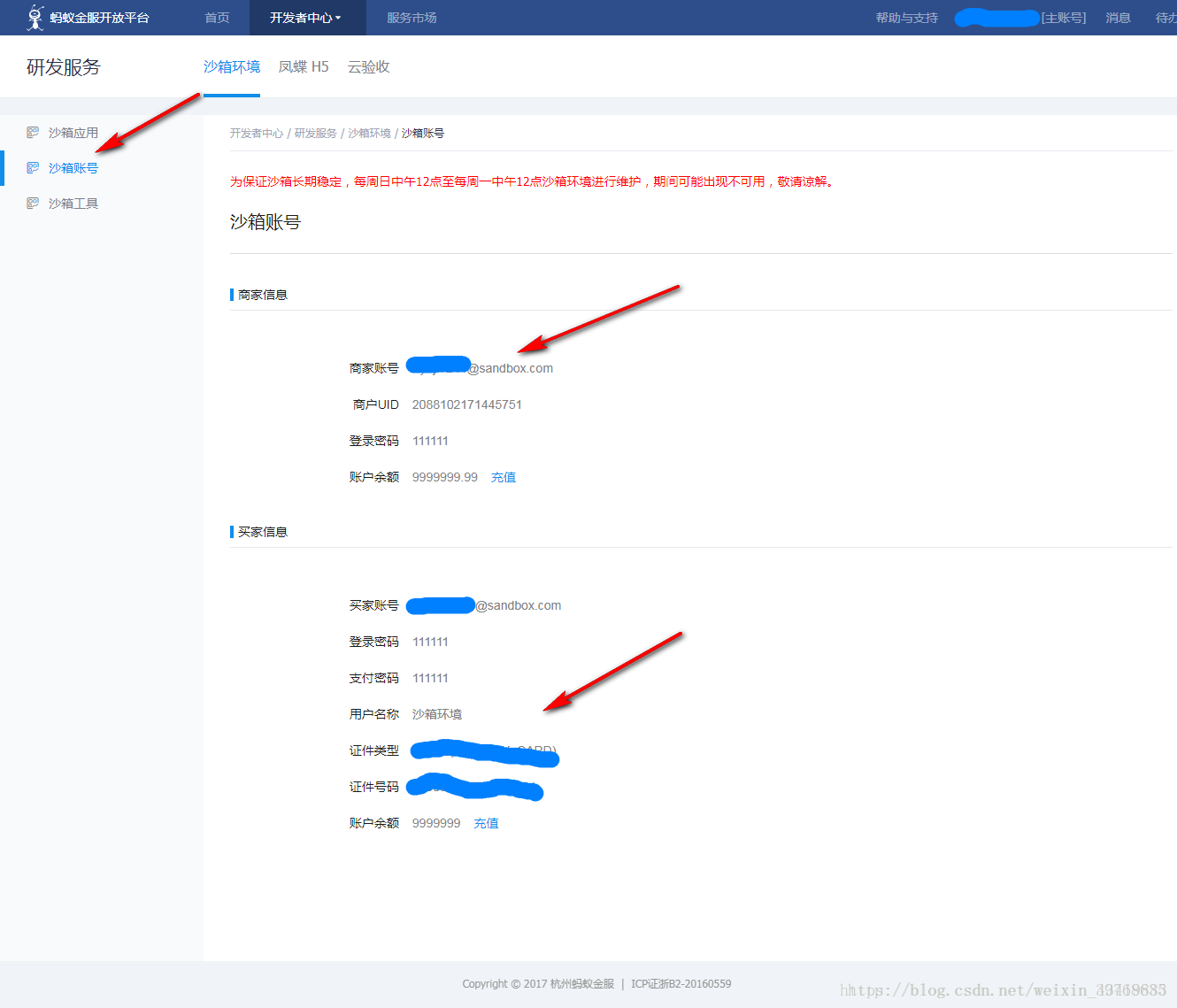Click the buyer 账户余额 value 9999999
1177x1008 pixels.
pyautogui.click(x=436, y=823)
